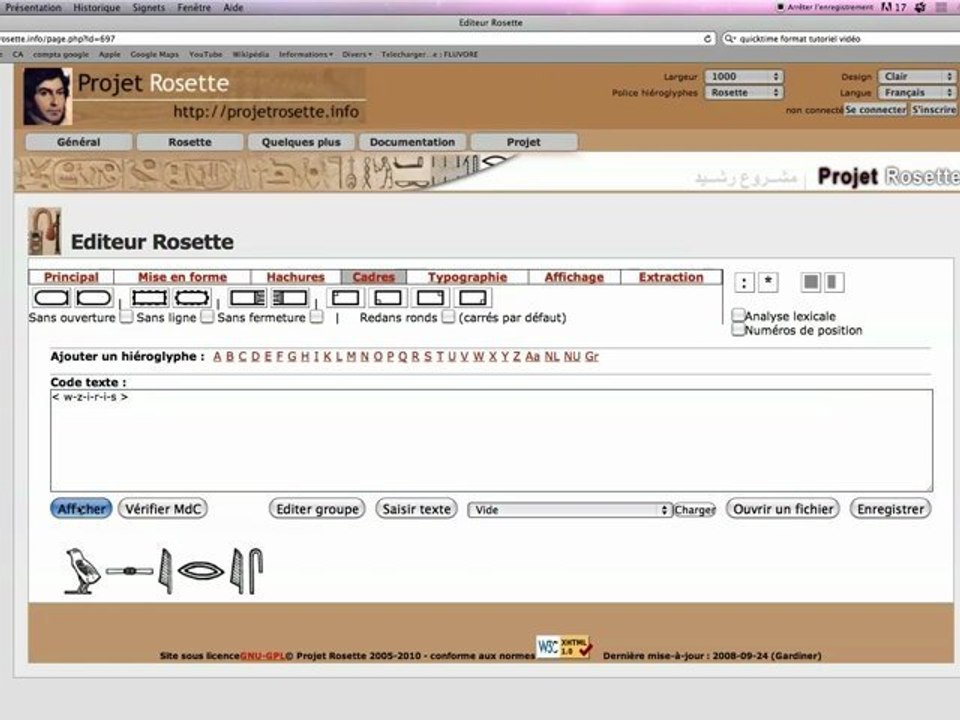This screenshot has width=960, height=720.
Task: Open the Projet navigation menu
Action: (523, 142)
